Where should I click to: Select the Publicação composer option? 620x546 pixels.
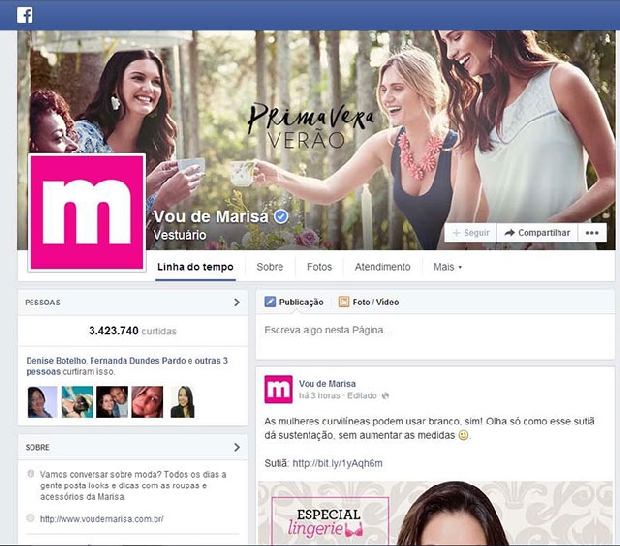[294, 302]
